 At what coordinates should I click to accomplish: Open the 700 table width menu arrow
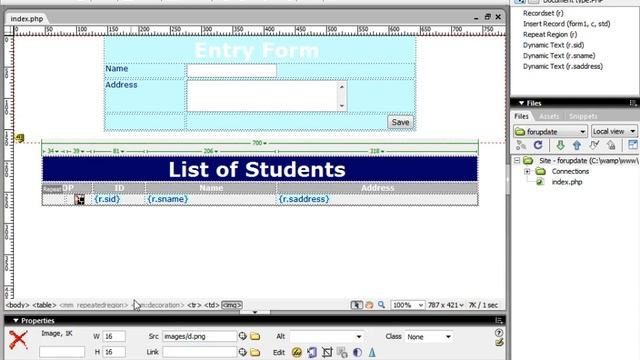coord(265,143)
